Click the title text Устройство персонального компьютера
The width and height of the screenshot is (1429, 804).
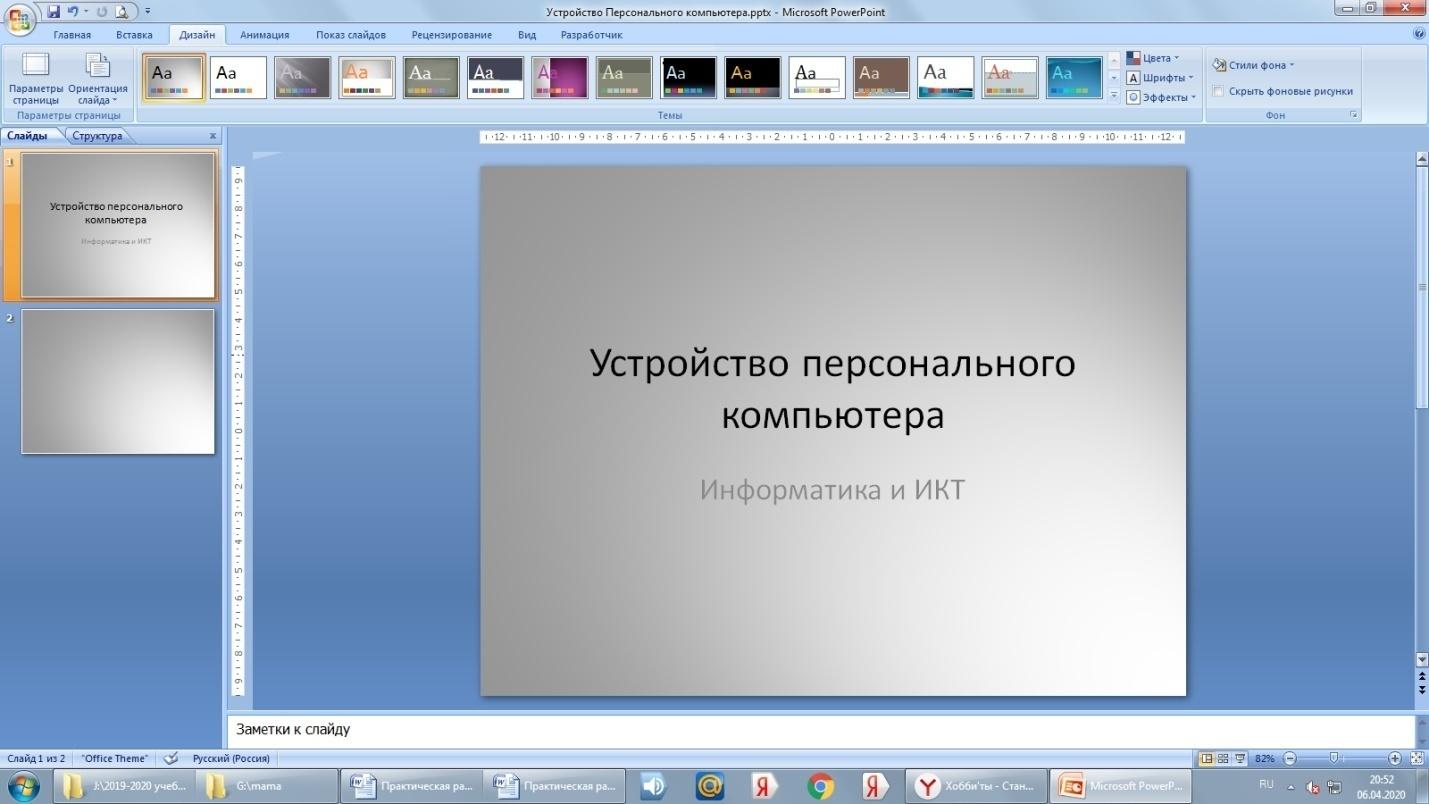832,388
